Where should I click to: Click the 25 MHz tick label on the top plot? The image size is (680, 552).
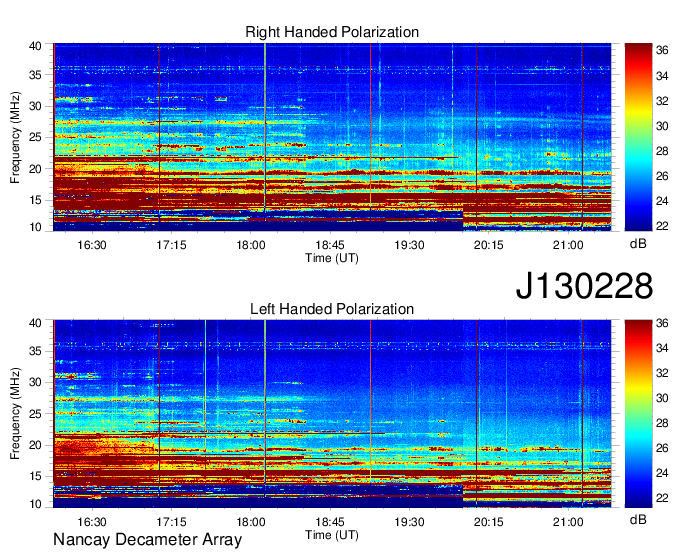35,138
